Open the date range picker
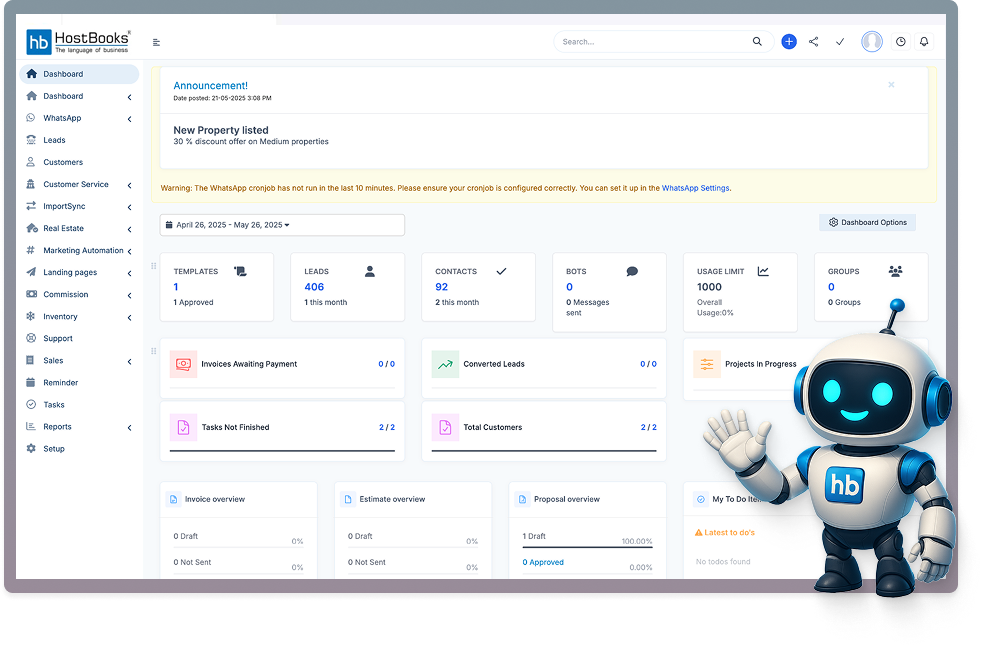998x655 pixels. [x=283, y=224]
